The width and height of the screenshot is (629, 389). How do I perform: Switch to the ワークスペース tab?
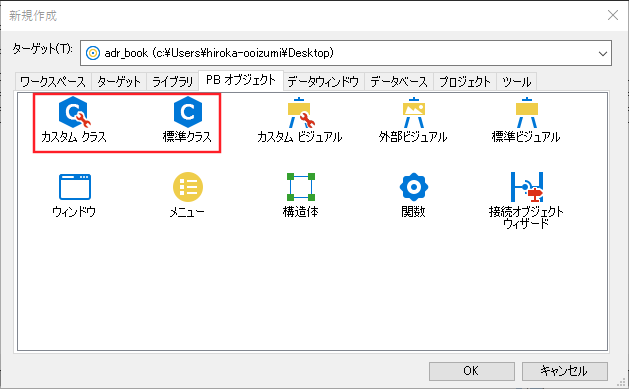tap(53, 82)
